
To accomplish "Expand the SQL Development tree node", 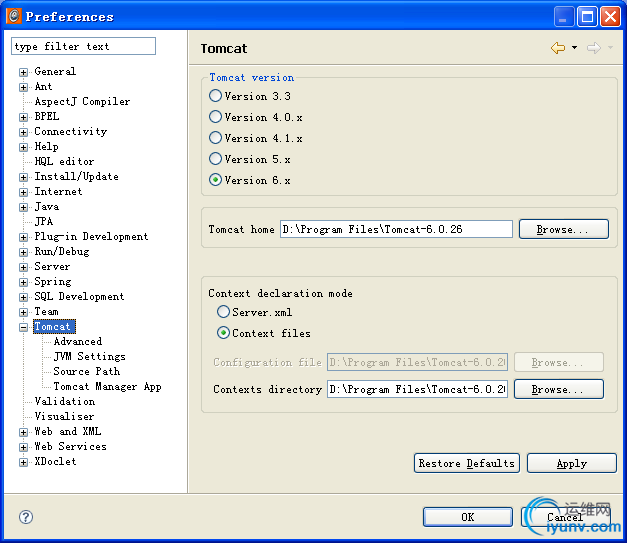I will pos(24,297).
